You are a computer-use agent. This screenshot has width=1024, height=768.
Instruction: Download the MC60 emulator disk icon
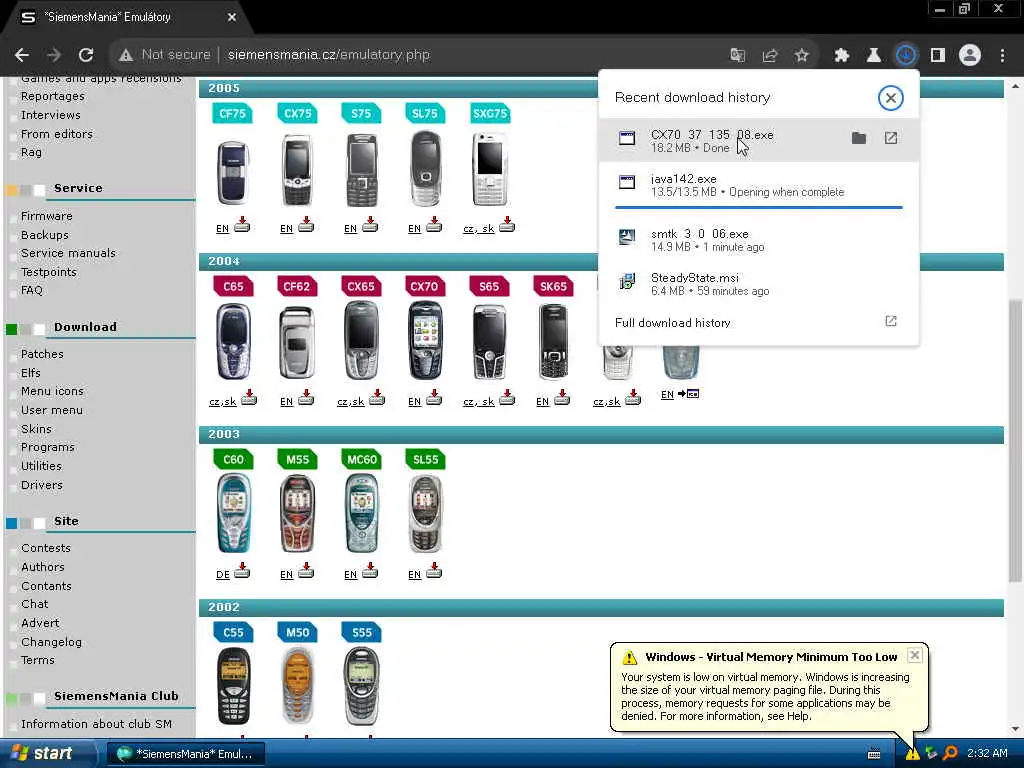pyautogui.click(x=370, y=571)
